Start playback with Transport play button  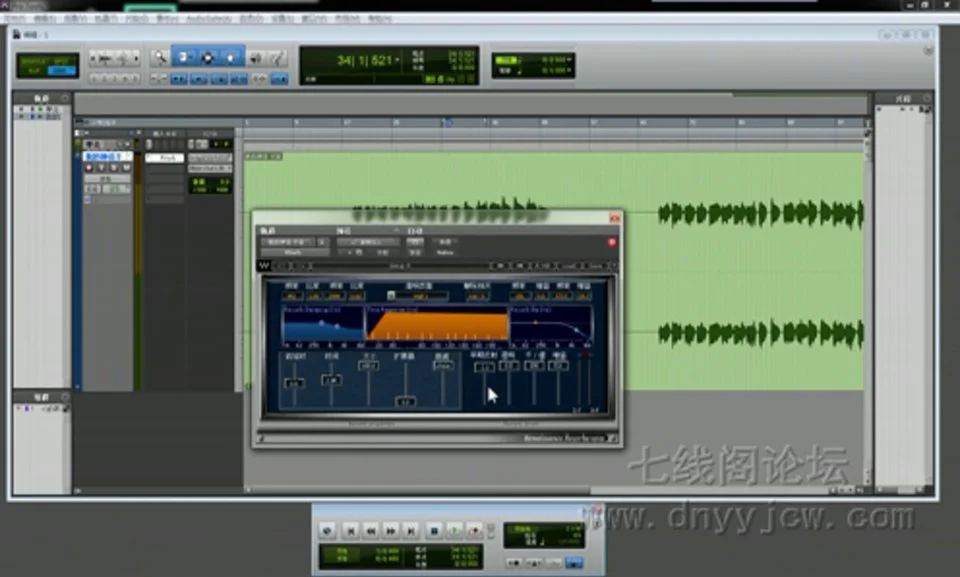point(454,530)
